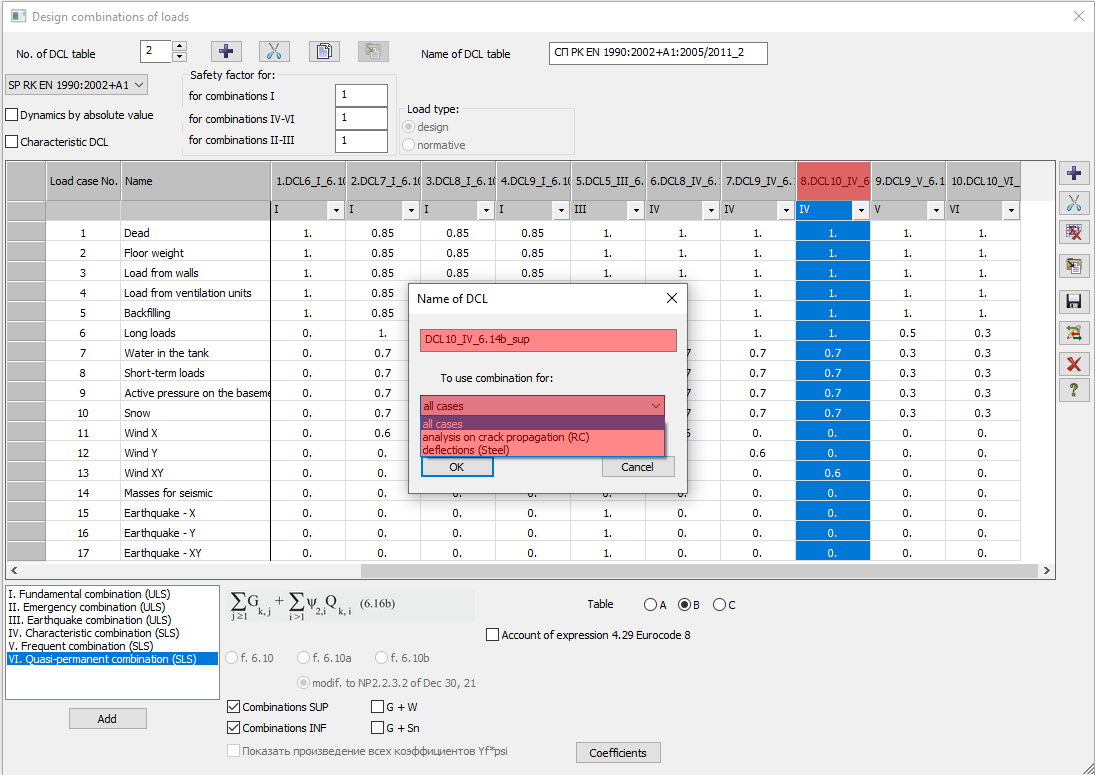Uncheck the Combinations SUP checkbox

pyautogui.click(x=235, y=707)
